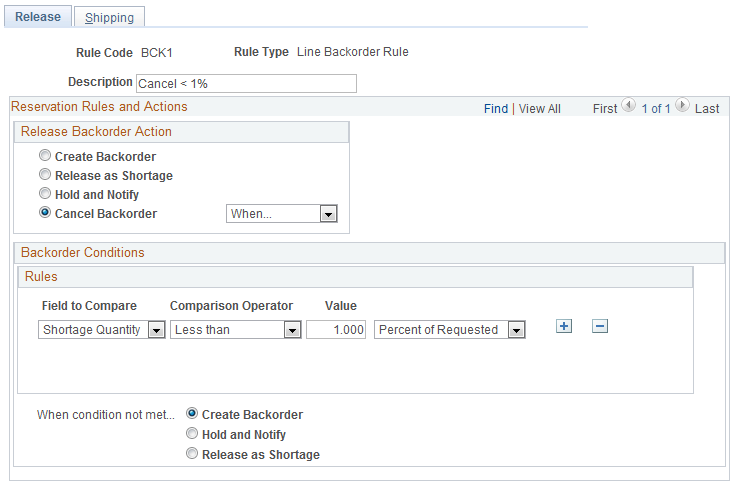Open the Shortage Quantity field dropdown
739x490 pixels.
pyautogui.click(x=101, y=330)
